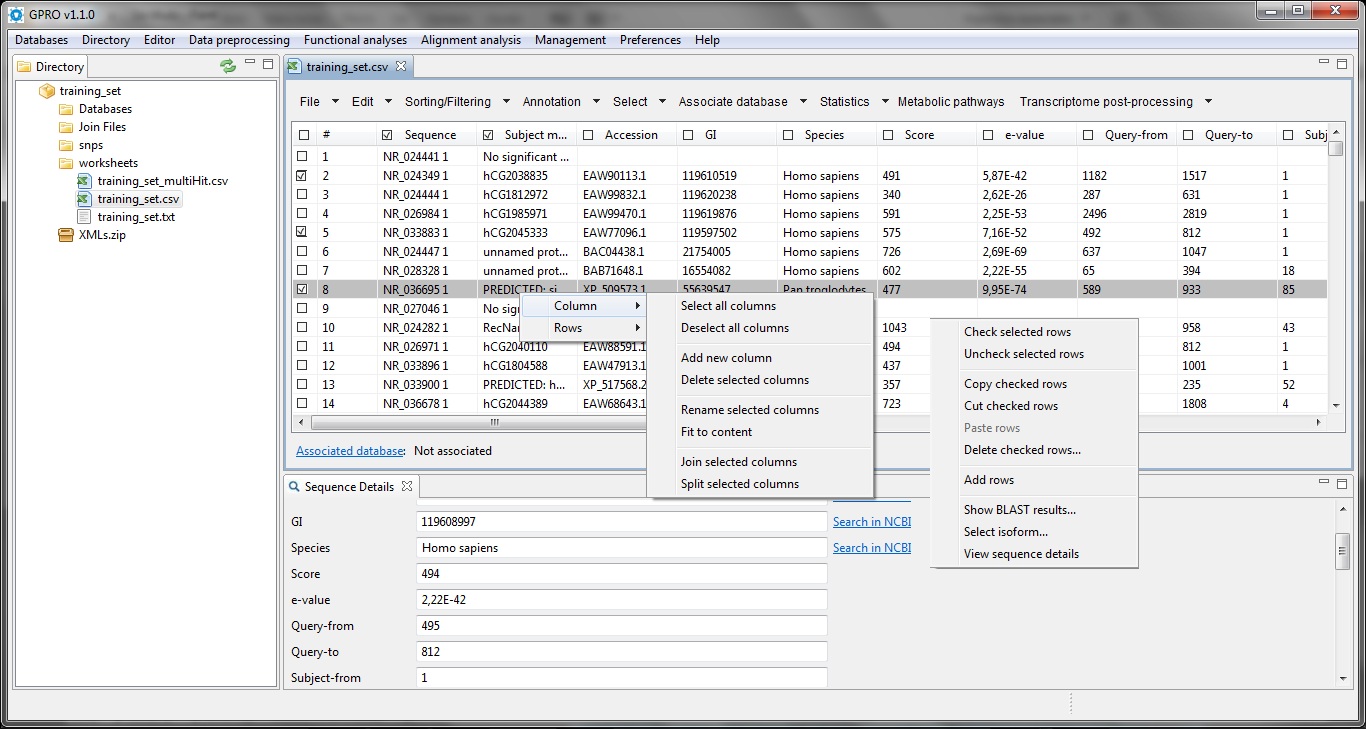Click the snps folder icon
Screen dimensions: 1366x729
point(66,145)
